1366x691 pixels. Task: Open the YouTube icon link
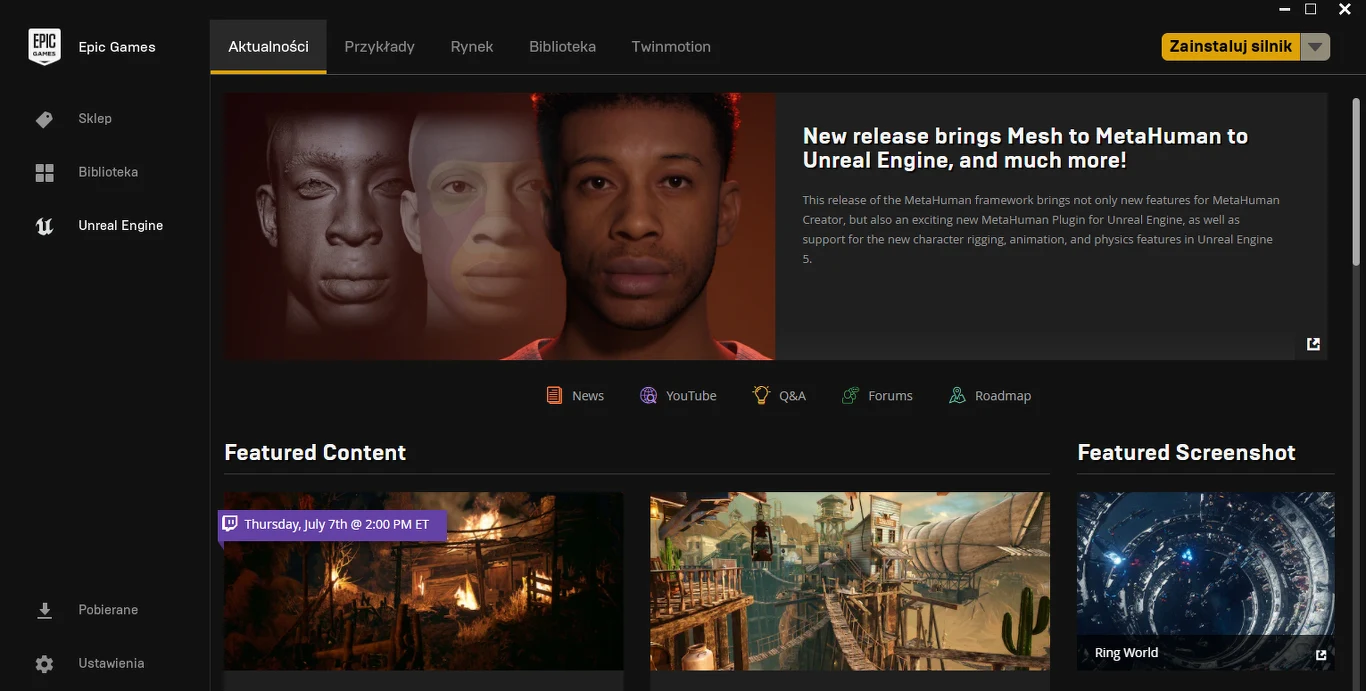point(648,396)
